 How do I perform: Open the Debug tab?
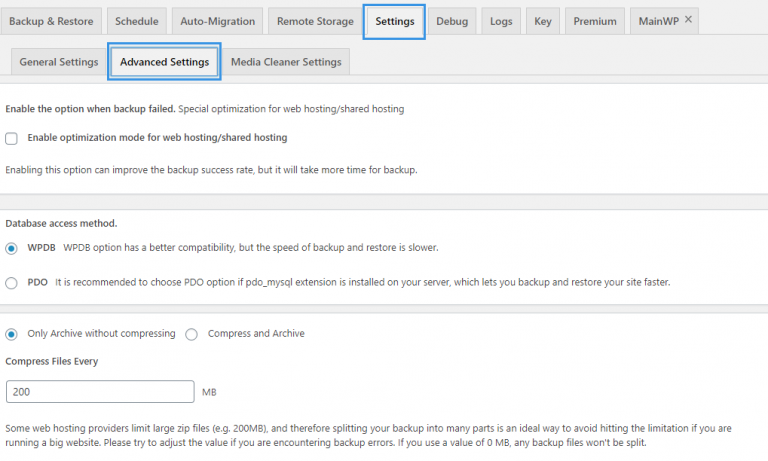pyautogui.click(x=452, y=21)
